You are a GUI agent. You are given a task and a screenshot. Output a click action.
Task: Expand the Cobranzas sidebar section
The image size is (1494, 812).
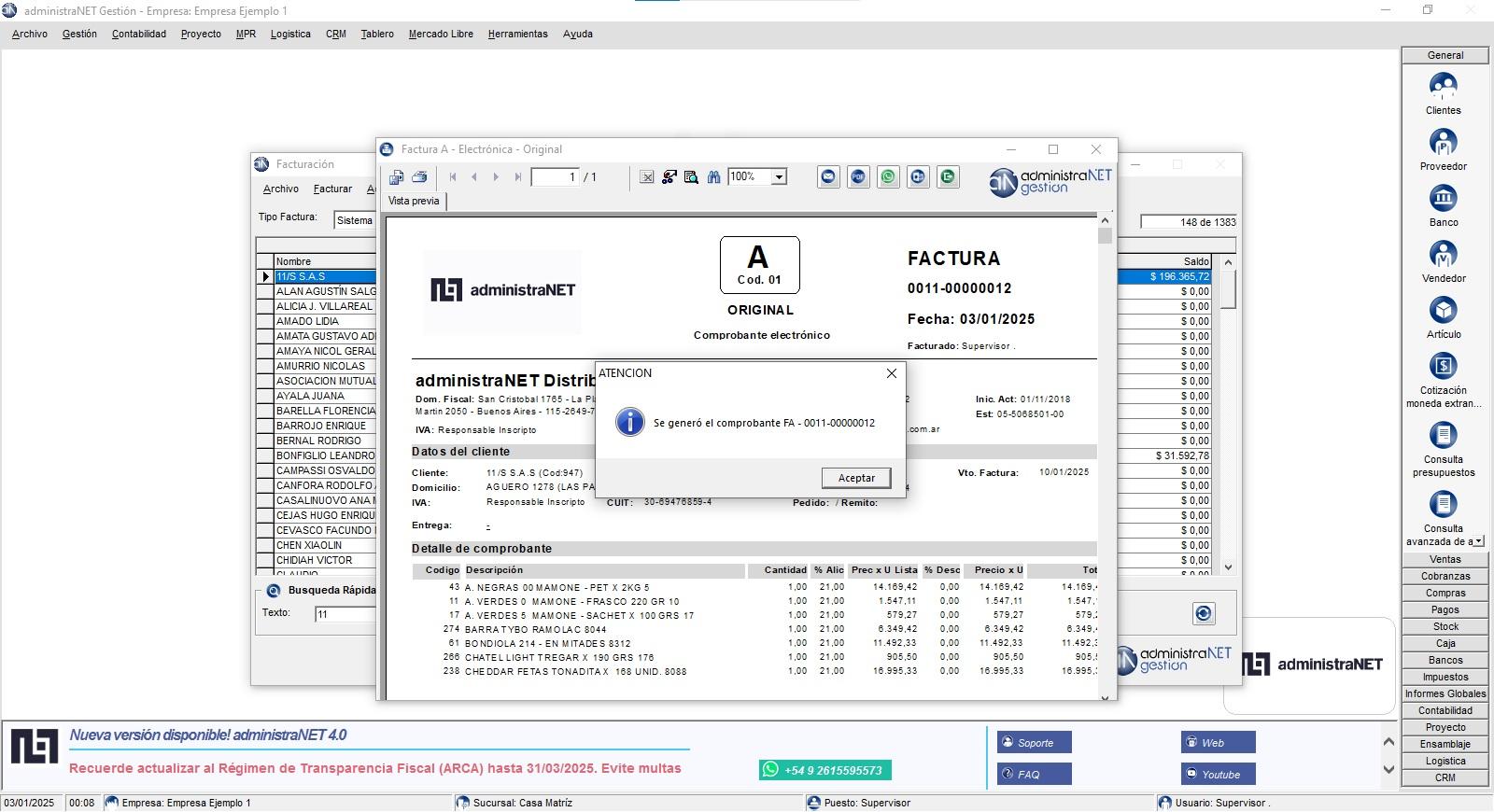tap(1445, 576)
